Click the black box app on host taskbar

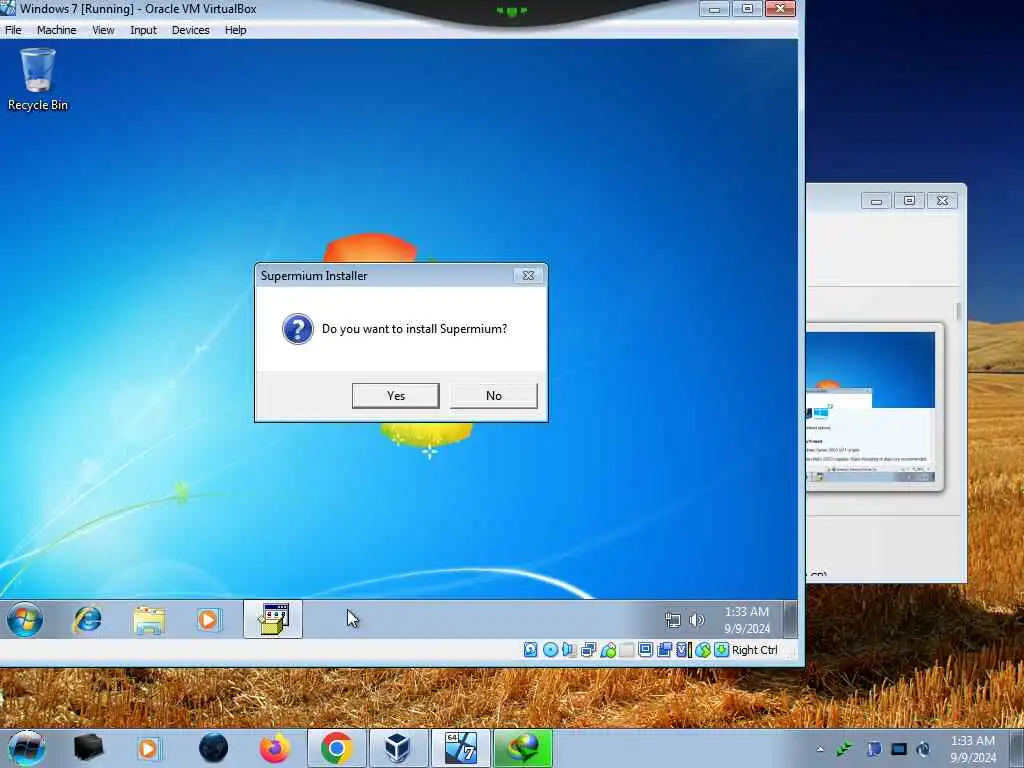88,748
